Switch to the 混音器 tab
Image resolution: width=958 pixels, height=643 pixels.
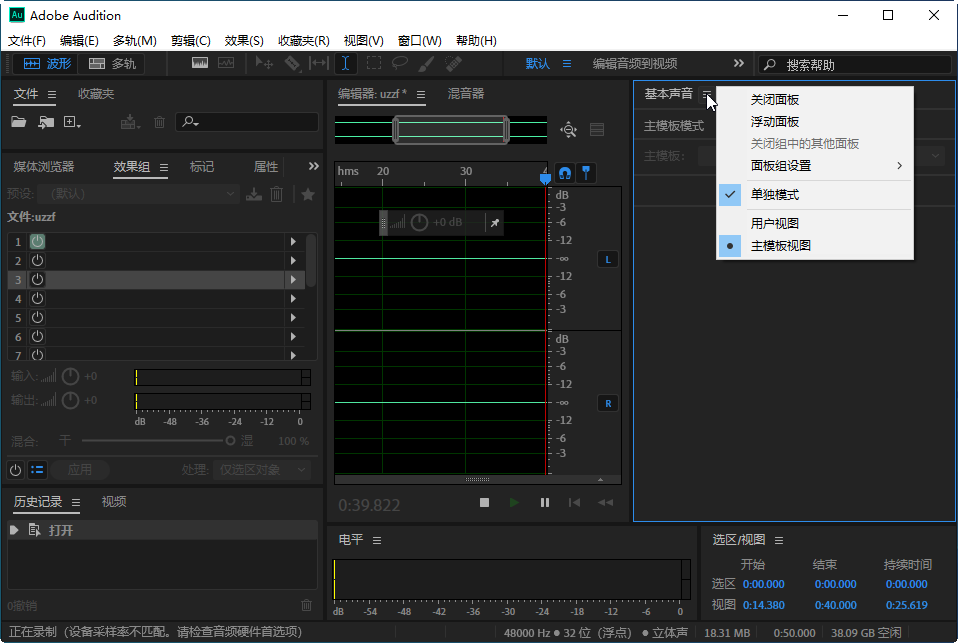coord(466,94)
